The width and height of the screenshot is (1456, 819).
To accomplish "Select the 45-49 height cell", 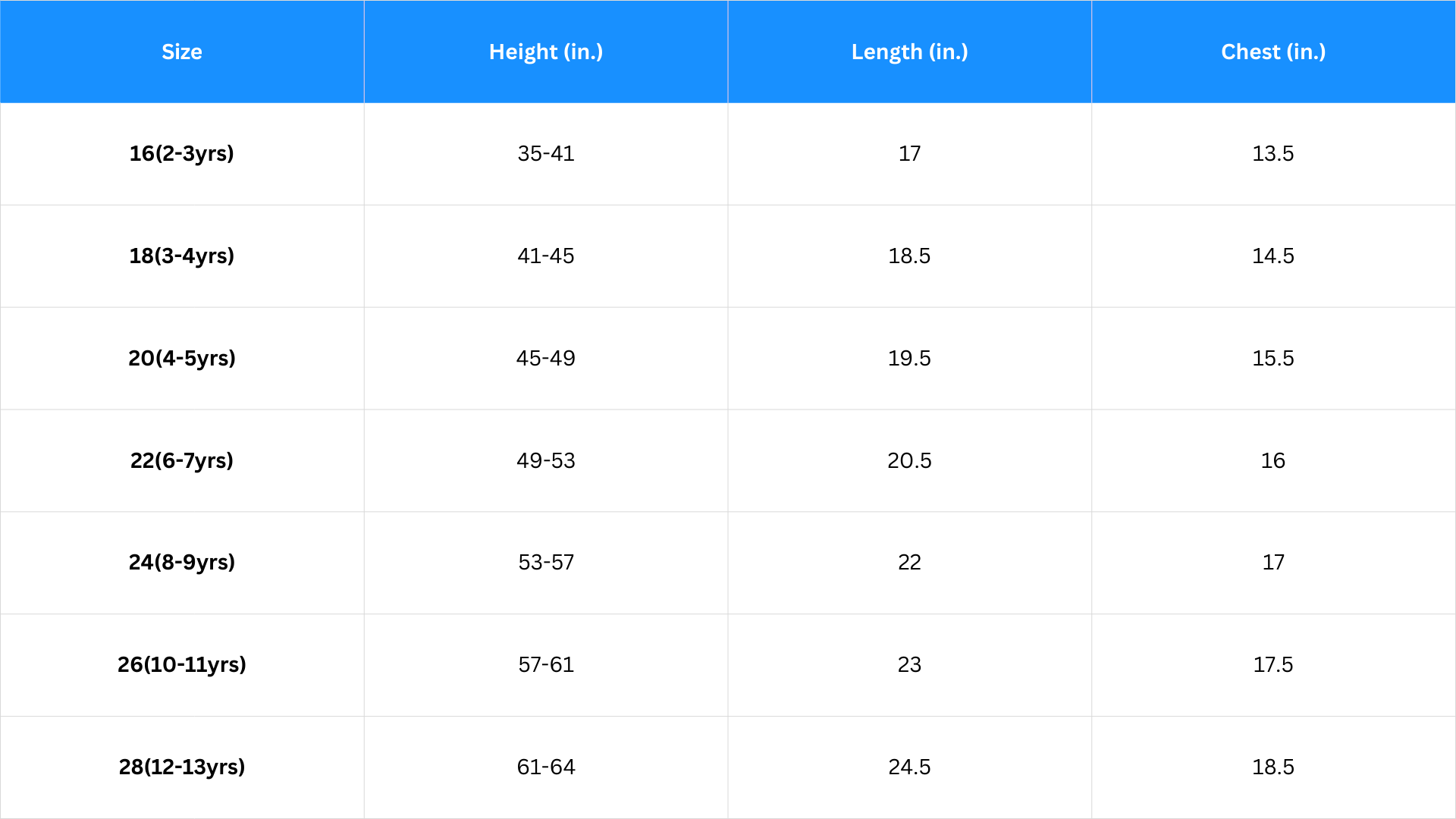I will point(546,358).
